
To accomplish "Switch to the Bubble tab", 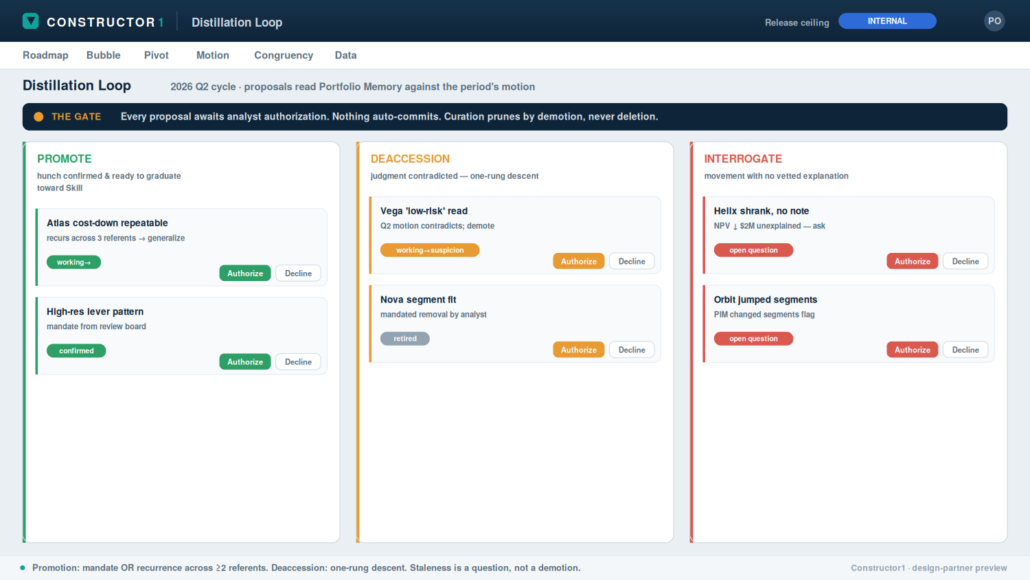I will click(x=103, y=55).
